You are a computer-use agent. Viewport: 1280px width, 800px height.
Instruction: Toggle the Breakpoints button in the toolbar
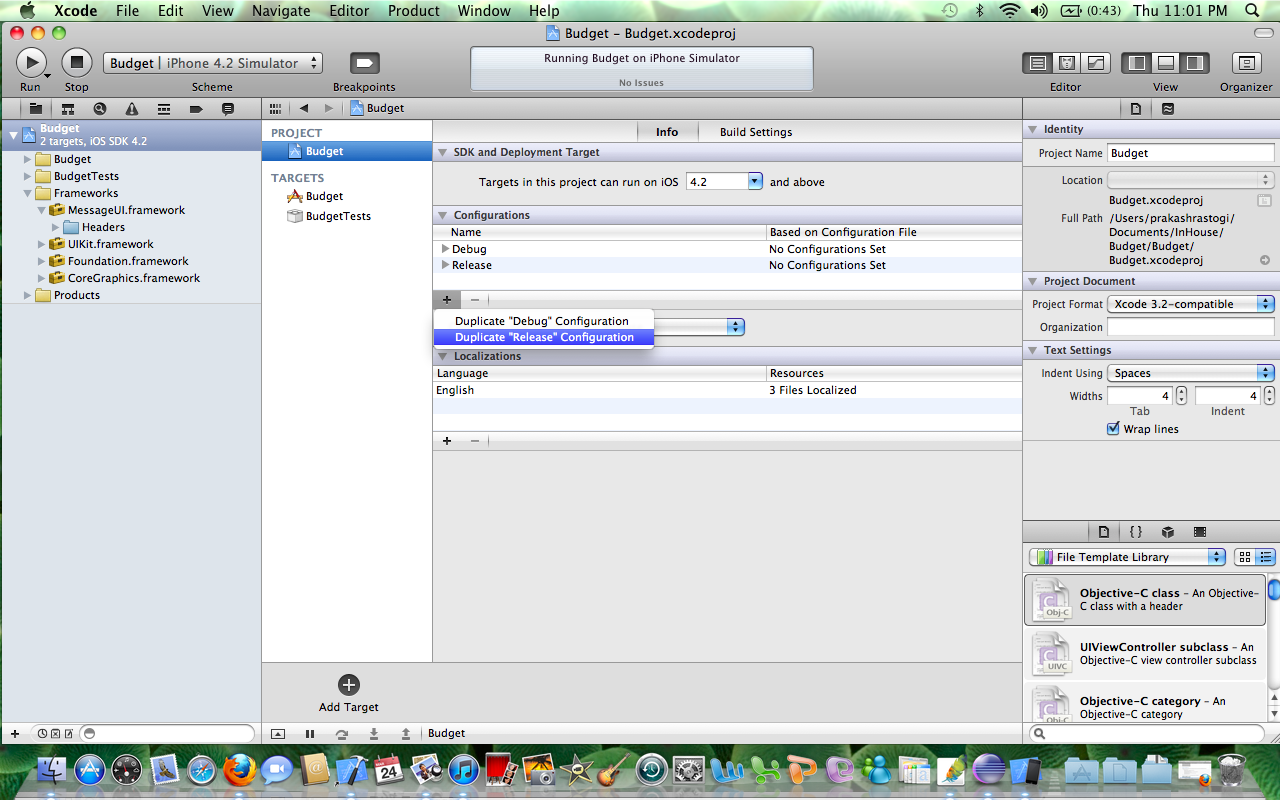click(364, 63)
